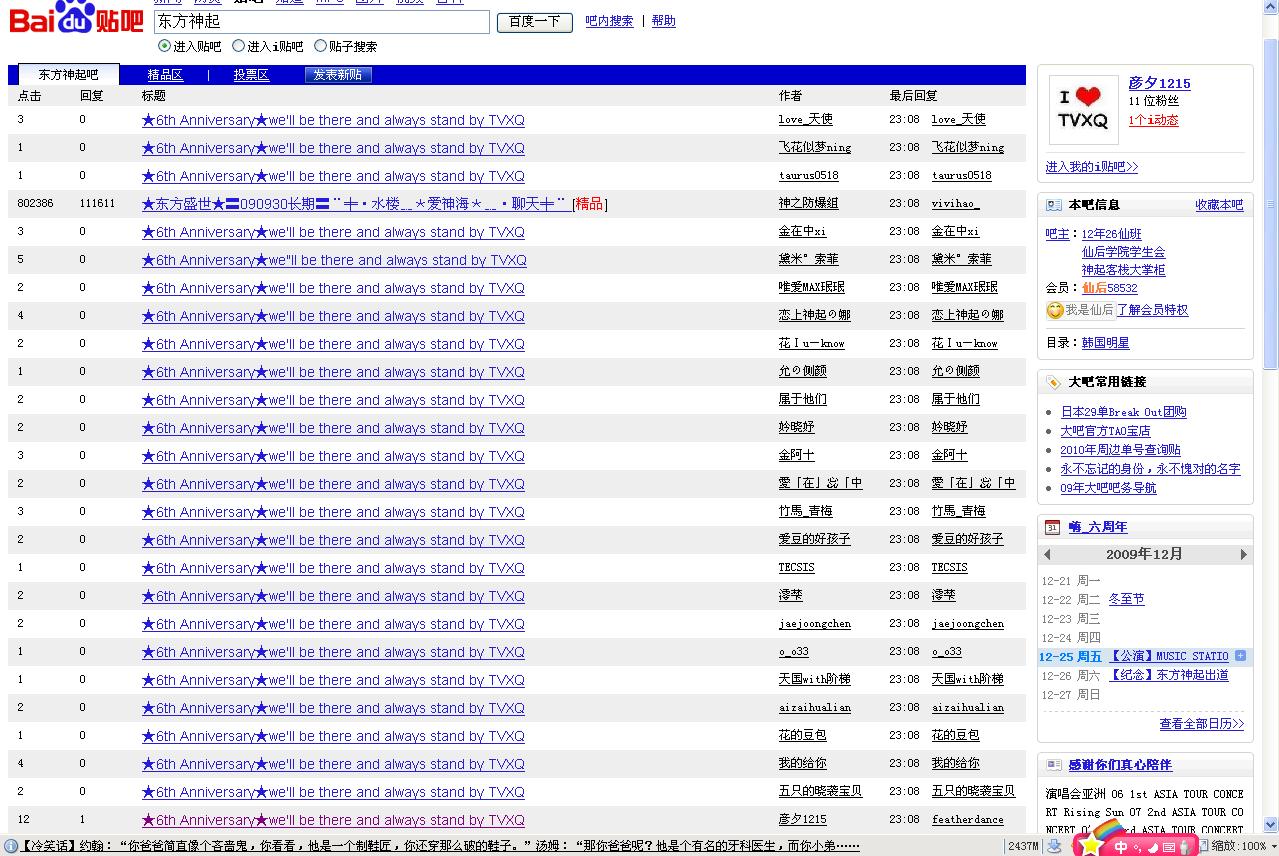This screenshot has width=1279, height=856.
Task: Switch to the 东方神起吧 tab
Action: [x=69, y=75]
